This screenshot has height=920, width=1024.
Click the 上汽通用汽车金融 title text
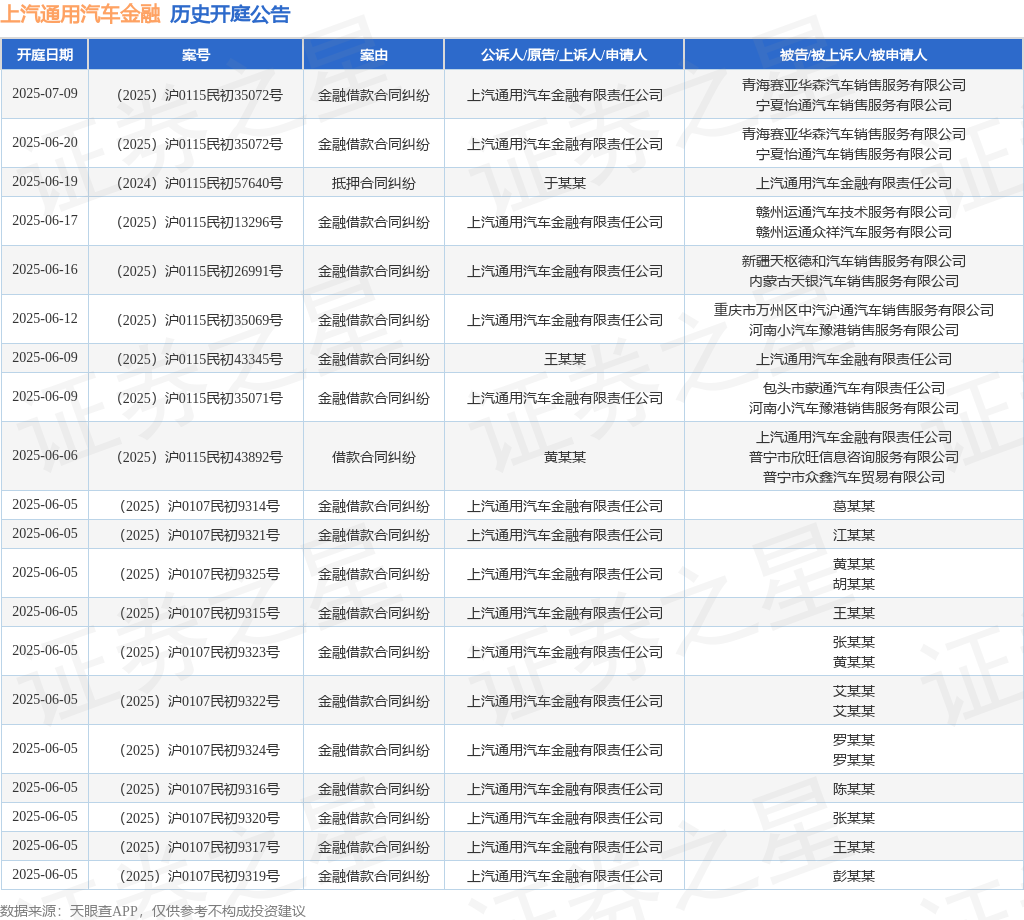pyautogui.click(x=80, y=14)
